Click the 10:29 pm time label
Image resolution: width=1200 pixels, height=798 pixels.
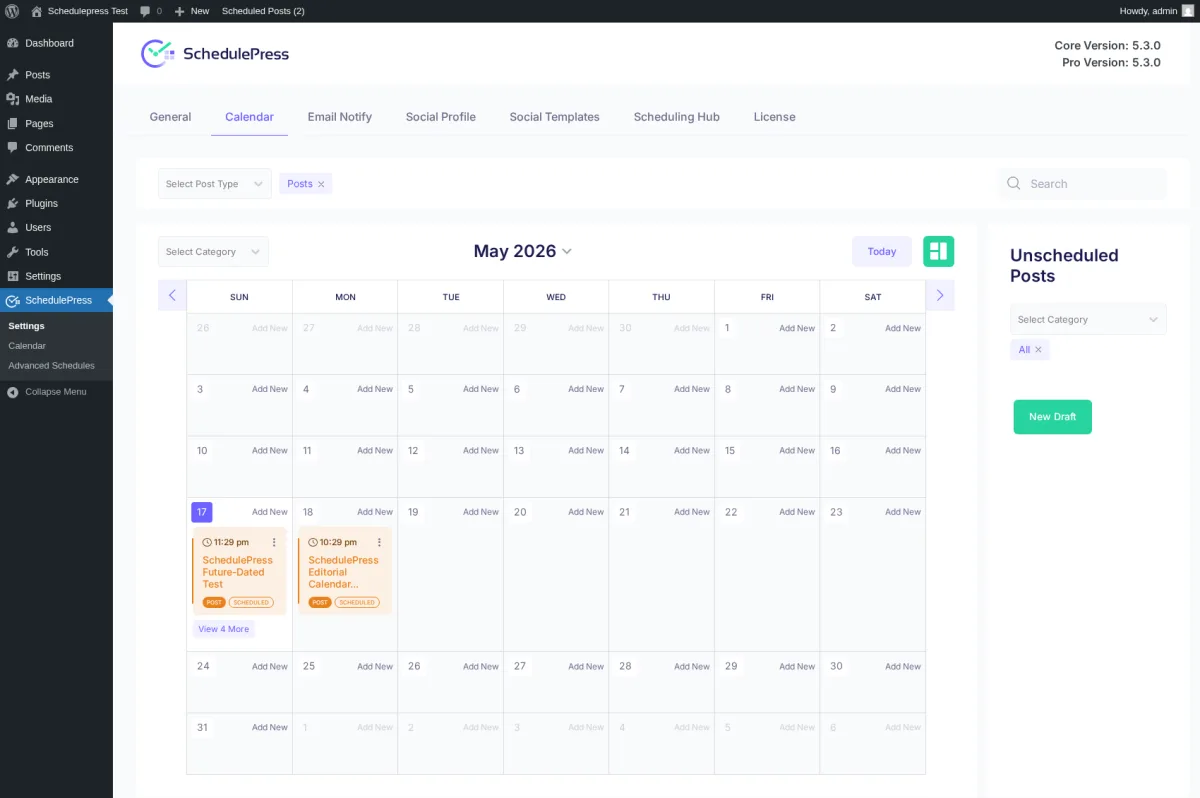tap(332, 542)
